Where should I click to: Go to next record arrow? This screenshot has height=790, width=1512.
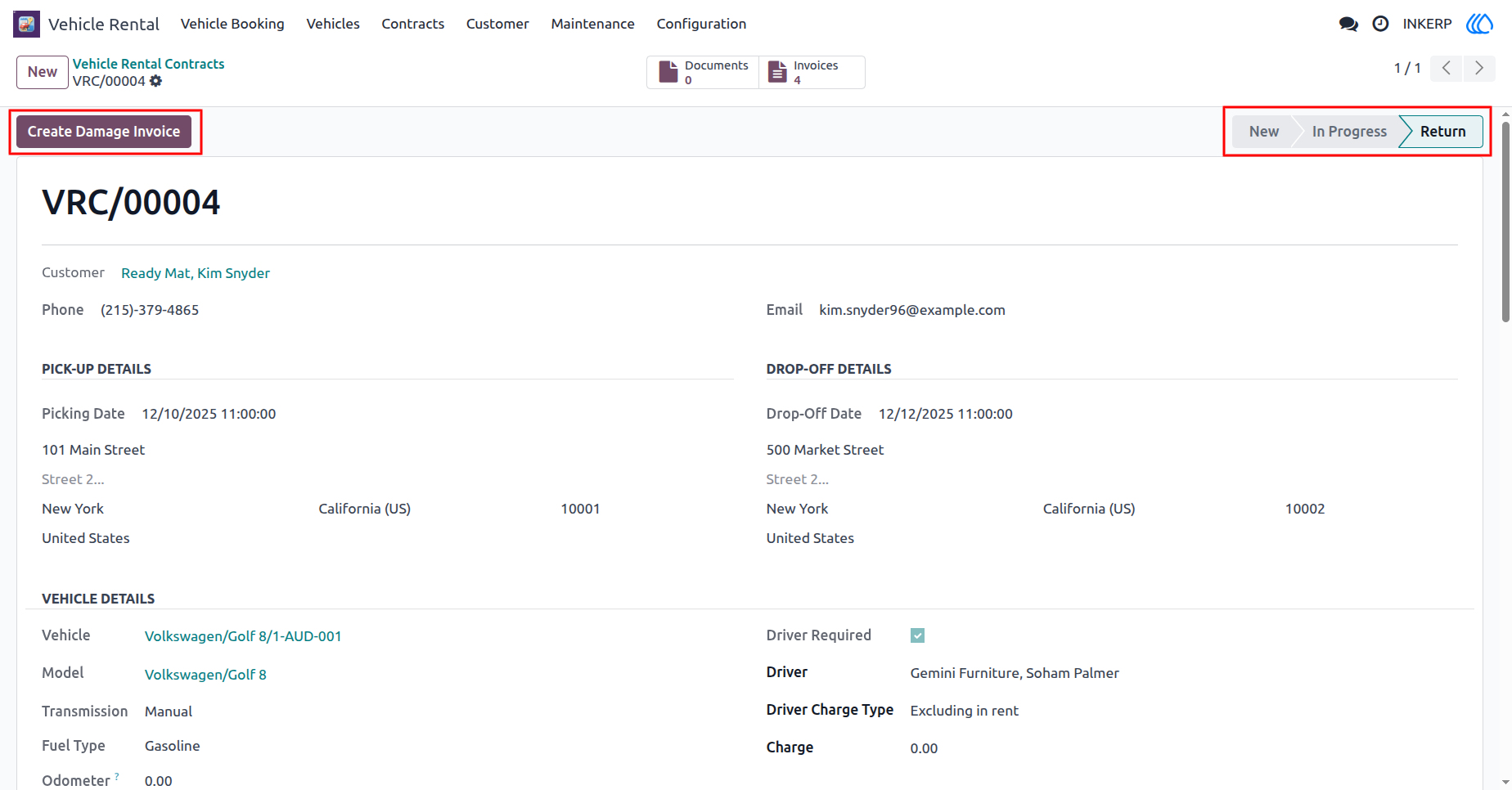(1479, 68)
